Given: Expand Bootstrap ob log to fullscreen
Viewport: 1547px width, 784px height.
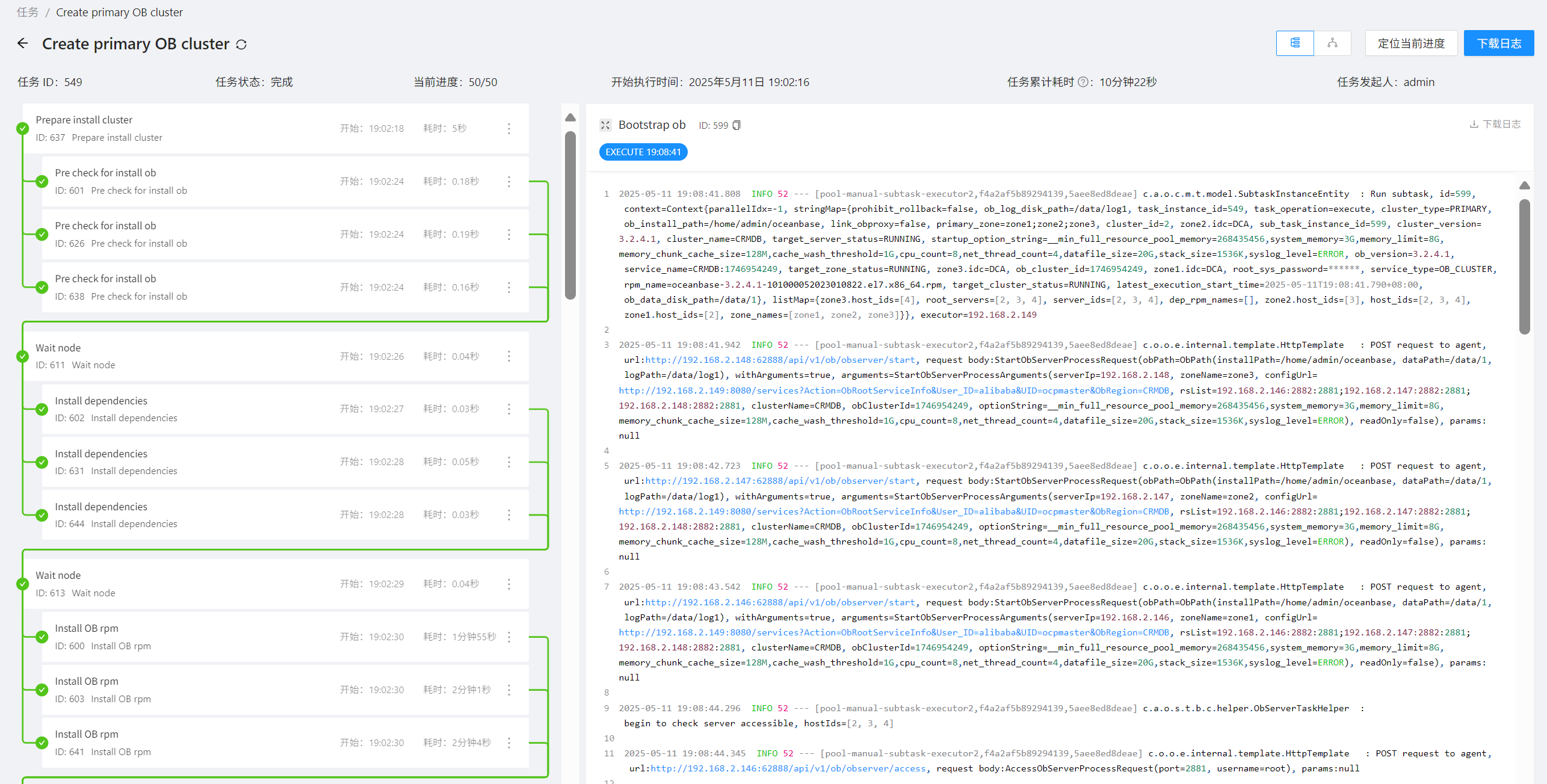Looking at the screenshot, I should pyautogui.click(x=606, y=125).
